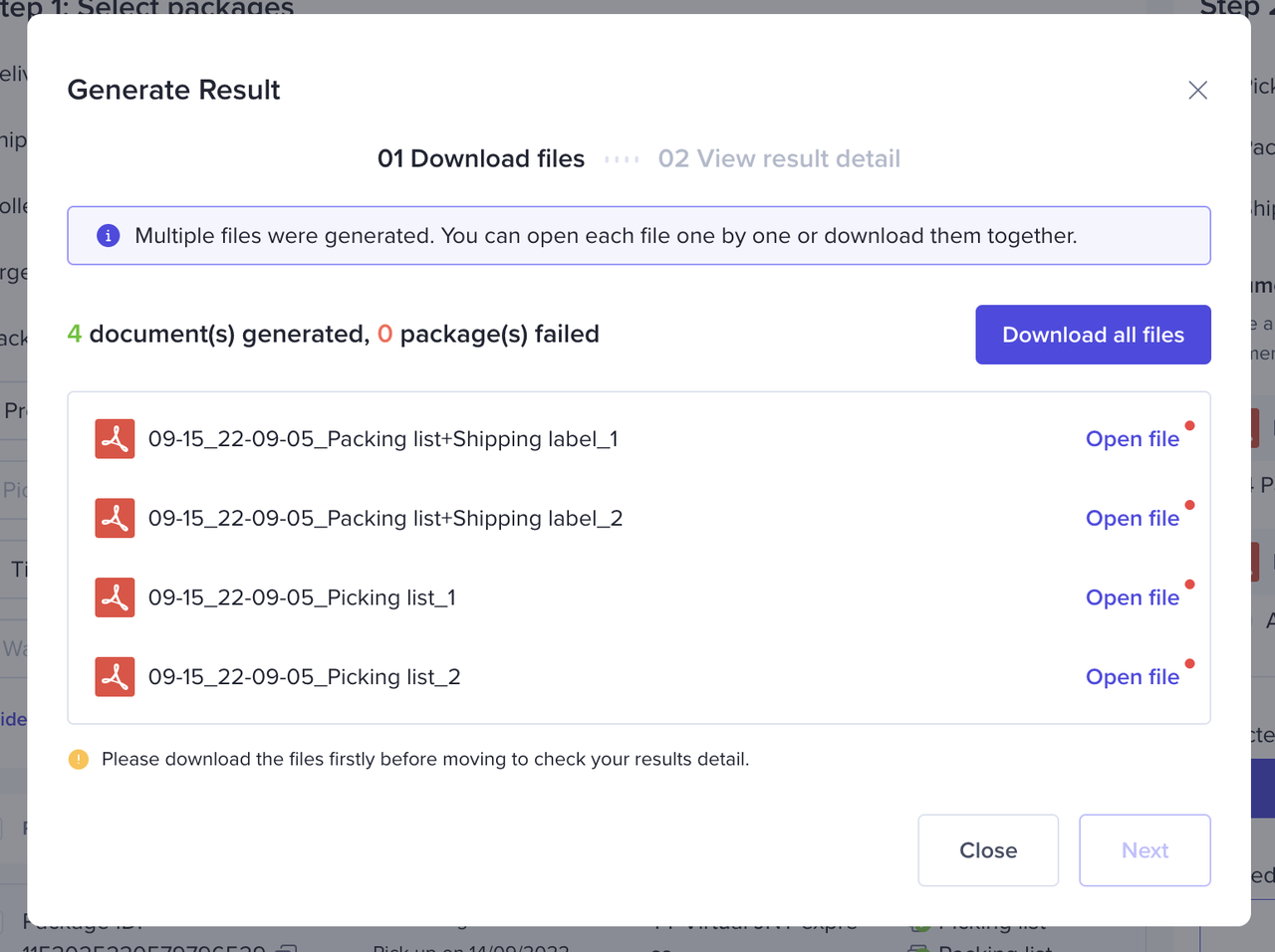Image resolution: width=1275 pixels, height=952 pixels.
Task: Click PDF icon beside Picking list_2
Action: [x=115, y=677]
